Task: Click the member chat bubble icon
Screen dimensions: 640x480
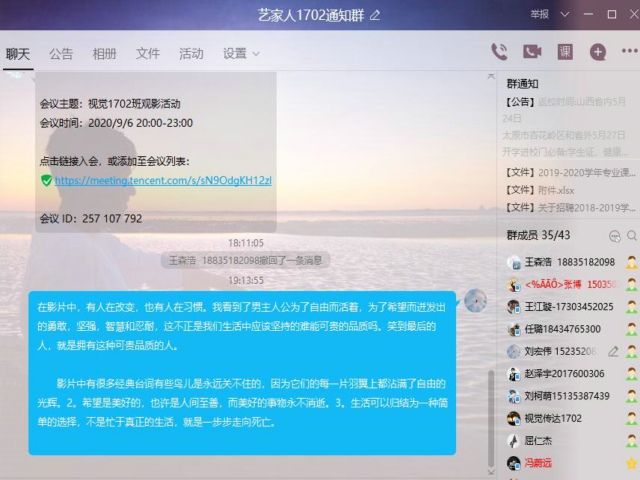Action: pos(614,236)
